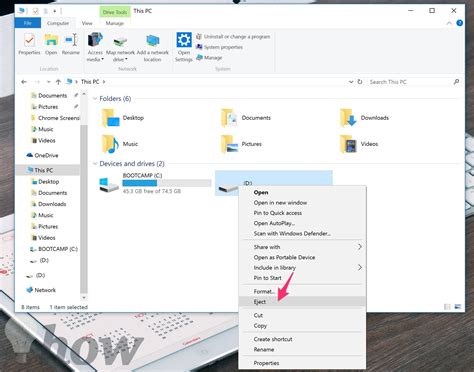This screenshot has height=372, width=474.
Task: Select the Desktop folder icon
Action: pos(110,118)
